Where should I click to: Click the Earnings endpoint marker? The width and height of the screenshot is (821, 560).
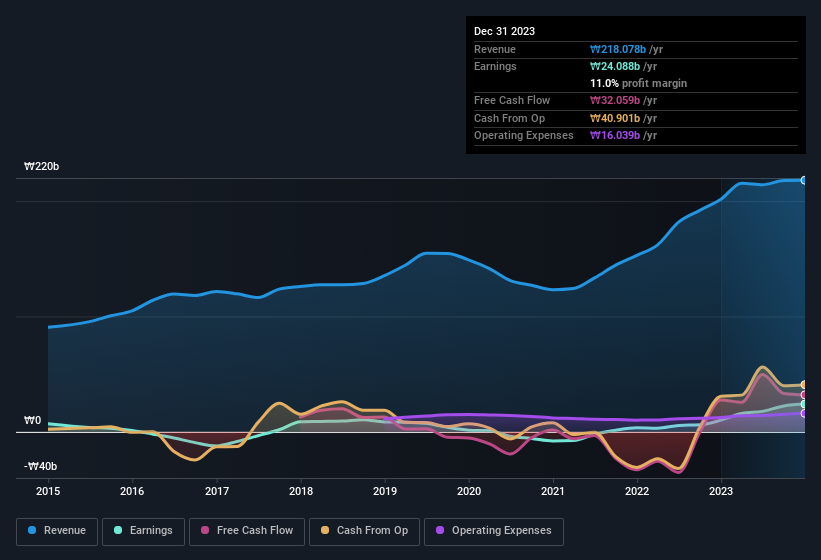tap(804, 404)
